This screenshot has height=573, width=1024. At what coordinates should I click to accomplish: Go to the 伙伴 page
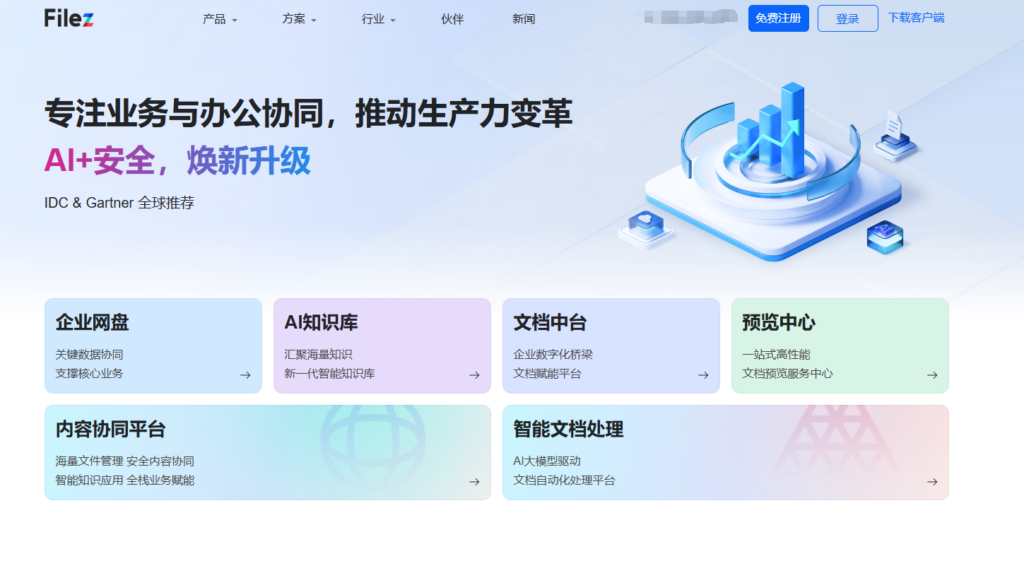click(452, 20)
